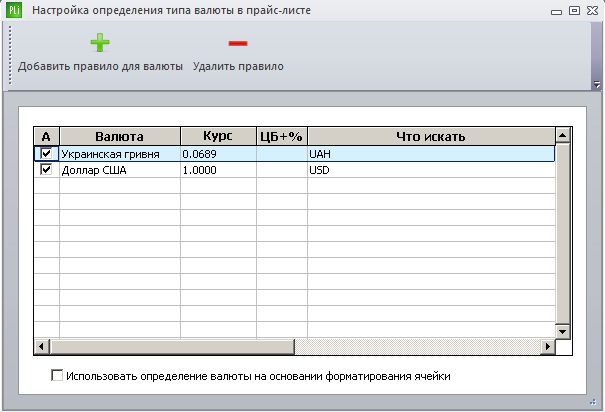Open the toolbar overflow options arrow
Viewport: 605px width, 412px height.
(597, 84)
